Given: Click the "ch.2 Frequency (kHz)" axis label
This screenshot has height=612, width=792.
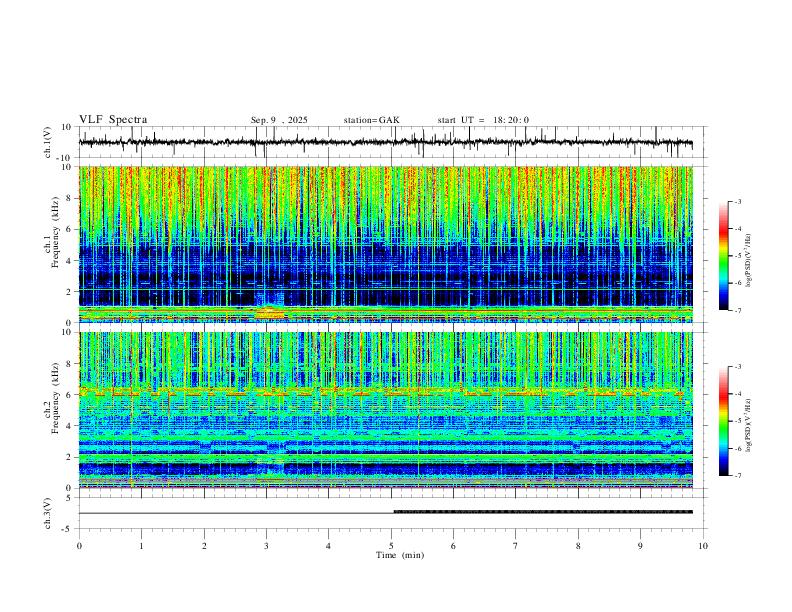Looking at the screenshot, I should 51,398.
